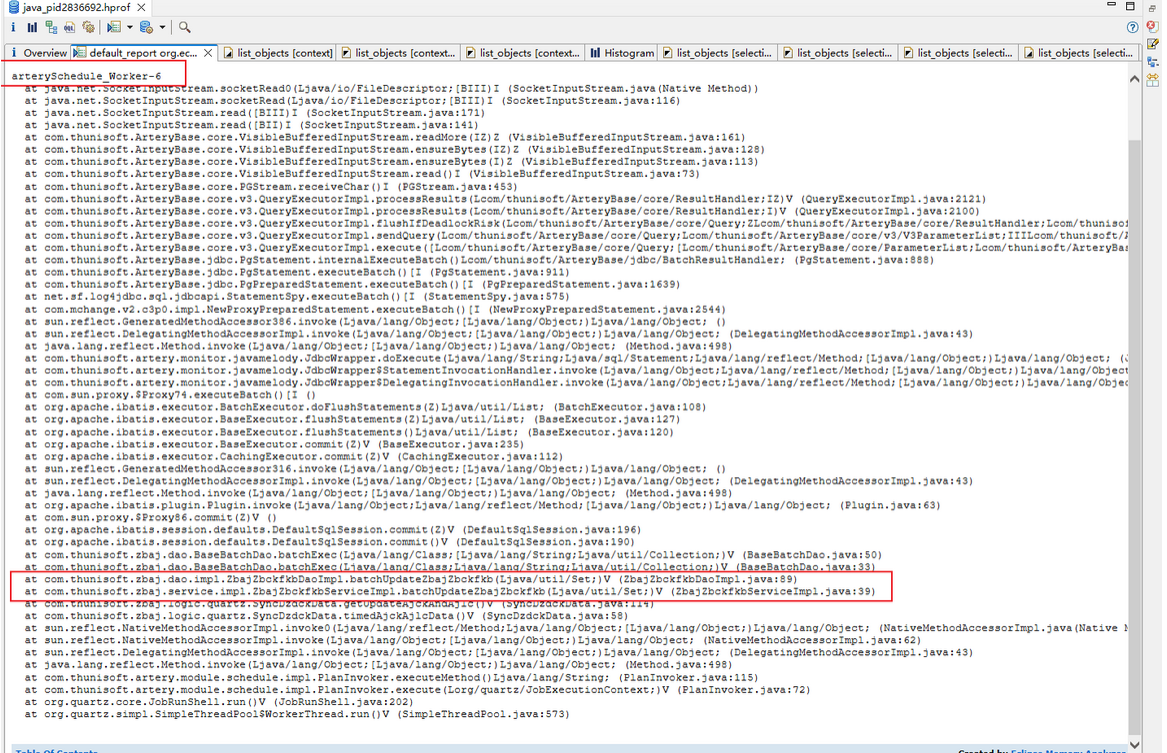Image resolution: width=1167 pixels, height=753 pixels.
Task: Switch to the Overview tab
Action: (x=38, y=53)
